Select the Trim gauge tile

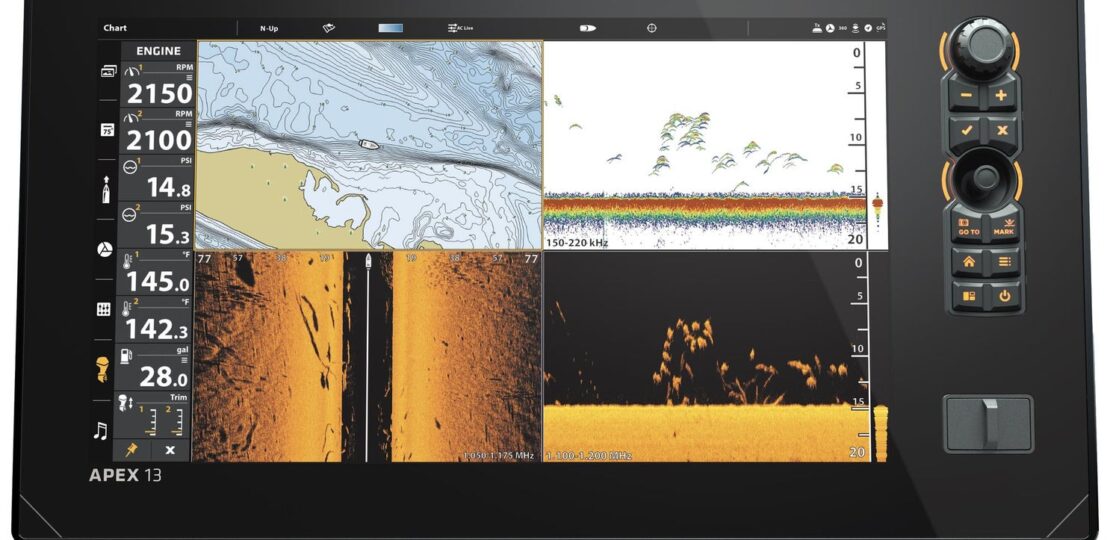click(x=152, y=415)
